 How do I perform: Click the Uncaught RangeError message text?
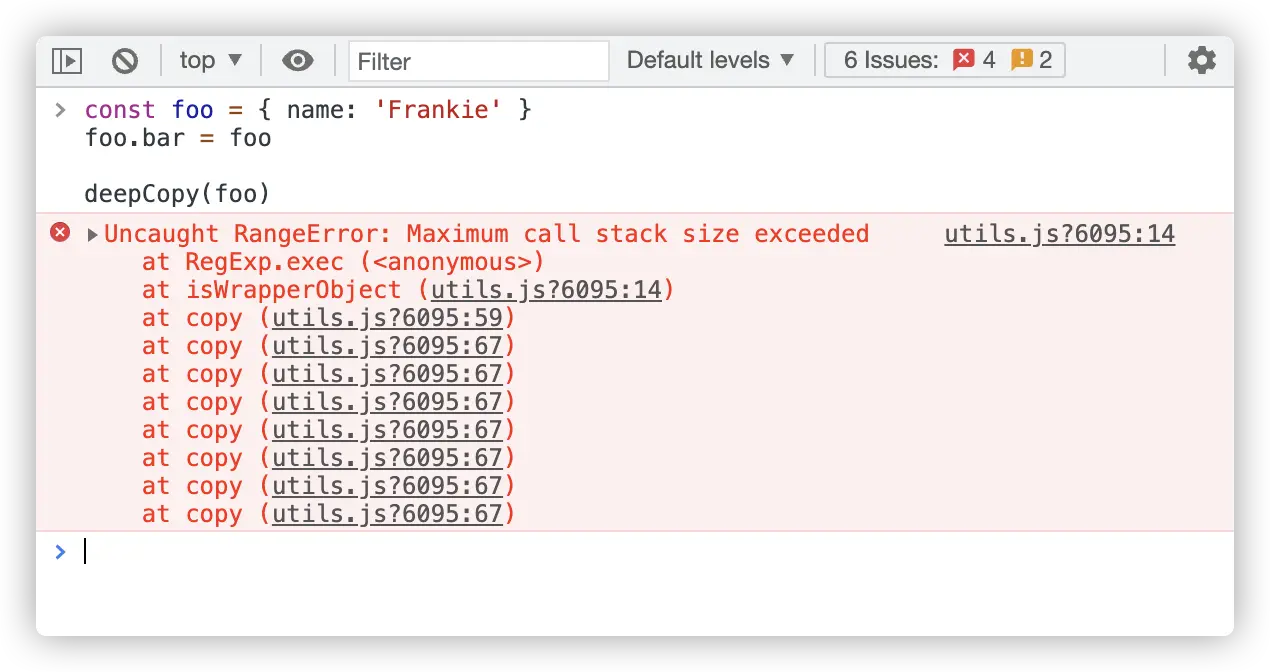pyautogui.click(x=486, y=234)
